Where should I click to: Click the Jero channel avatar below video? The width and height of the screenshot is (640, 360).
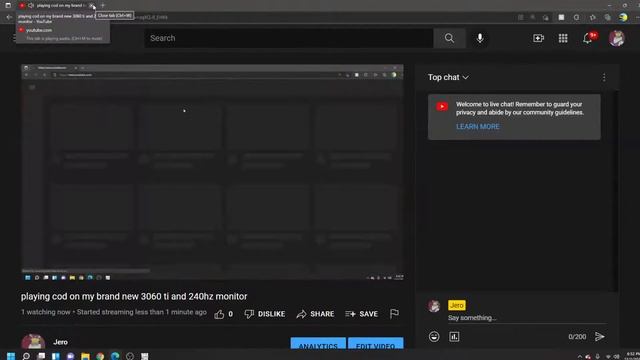click(x=33, y=342)
